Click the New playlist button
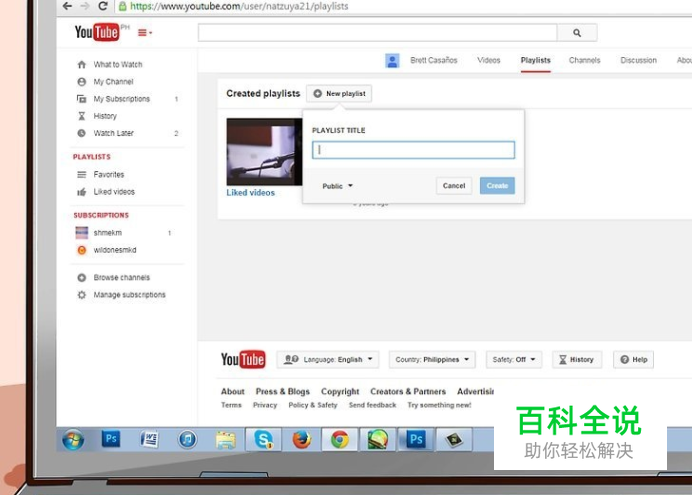This screenshot has height=495, width=692. click(x=339, y=94)
